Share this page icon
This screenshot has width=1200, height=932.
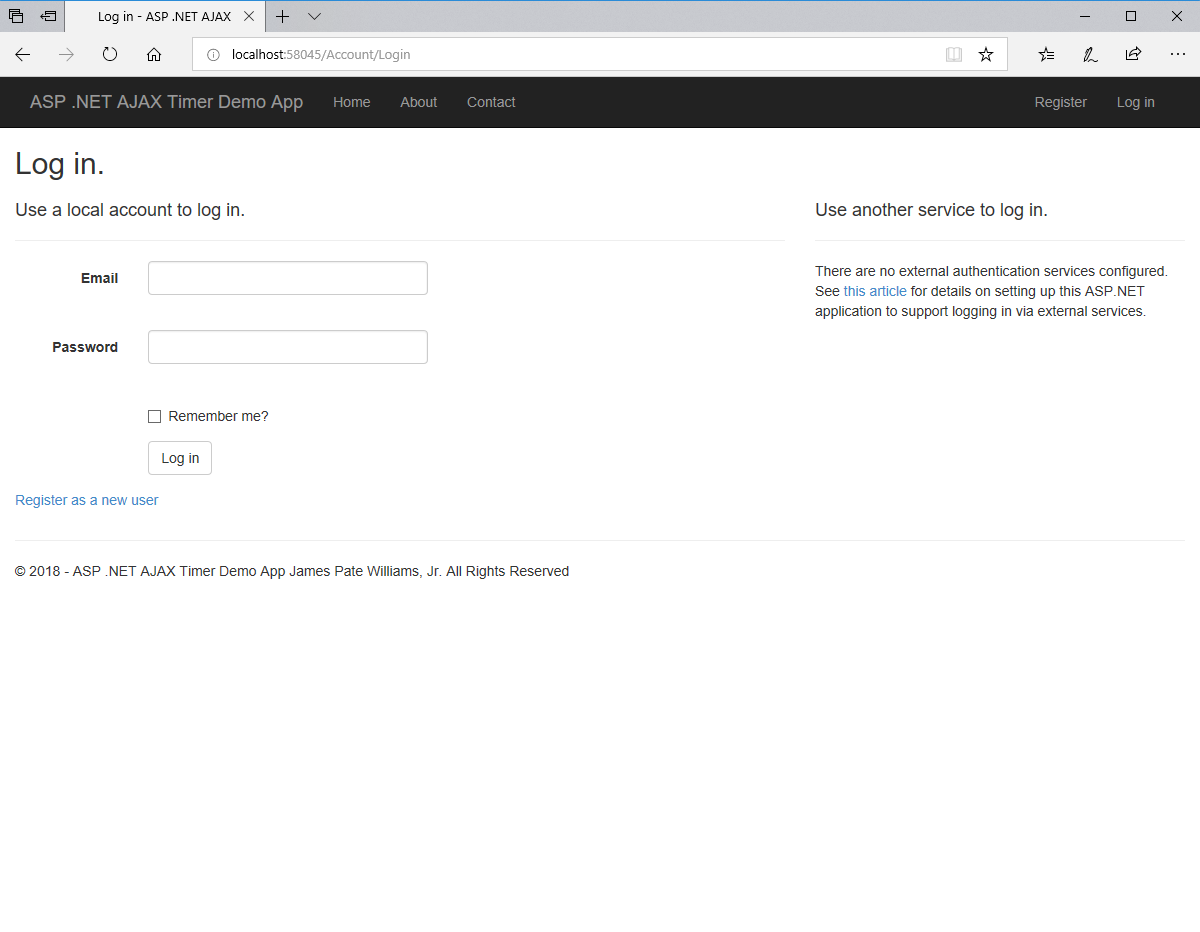click(1133, 55)
